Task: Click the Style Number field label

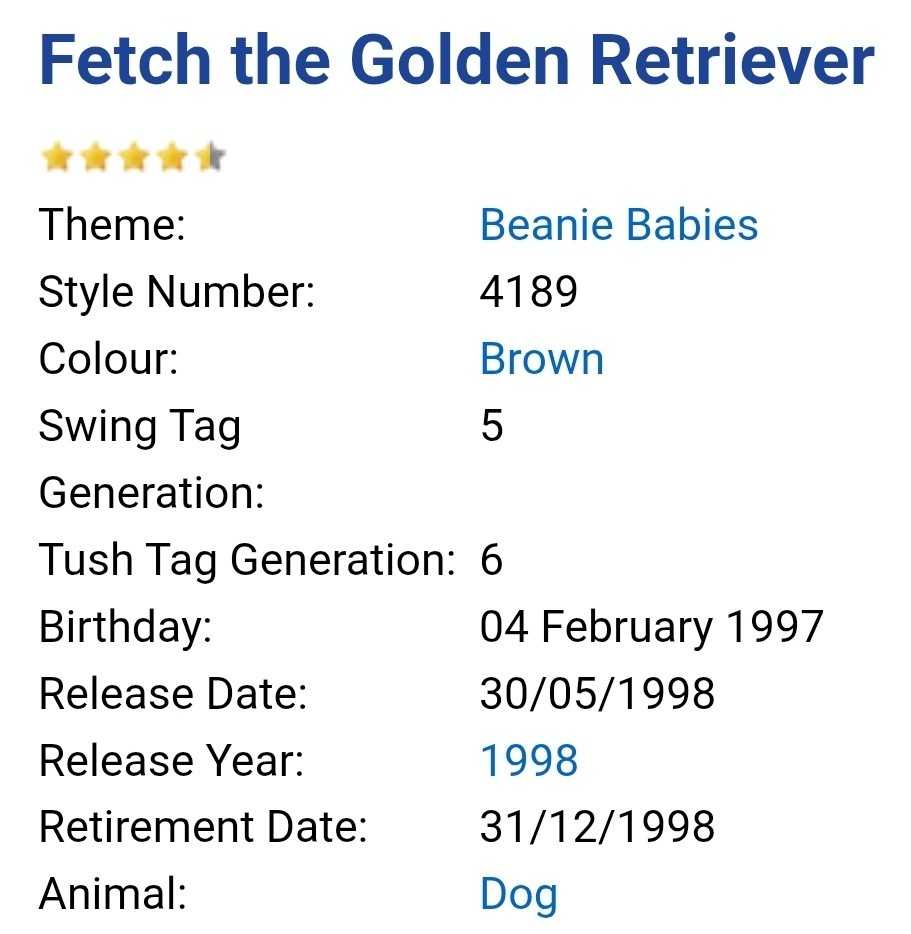Action: point(177,292)
